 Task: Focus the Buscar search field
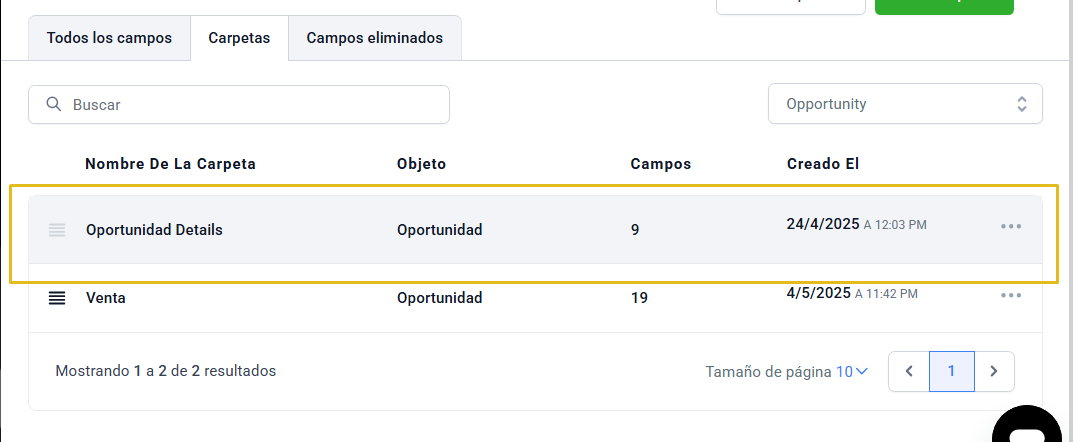coord(239,105)
